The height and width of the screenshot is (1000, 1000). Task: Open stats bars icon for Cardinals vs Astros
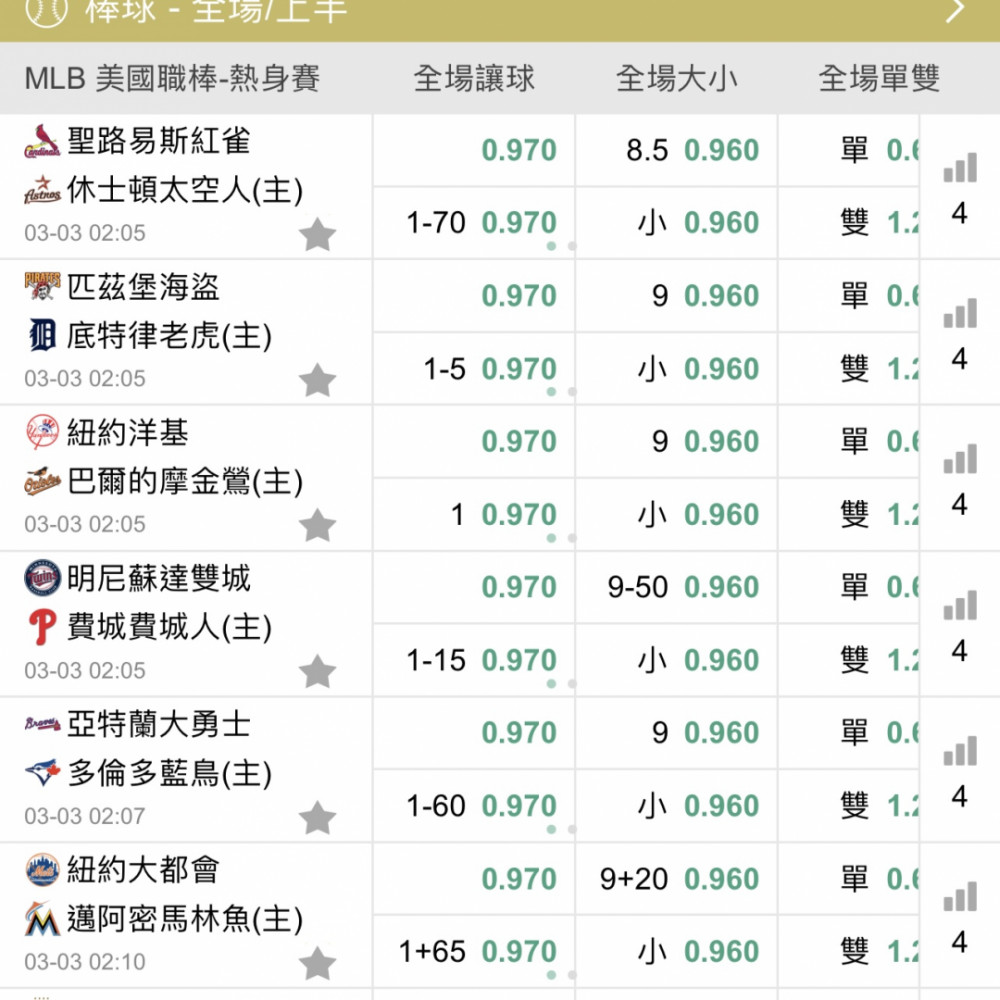pyautogui.click(x=960, y=168)
